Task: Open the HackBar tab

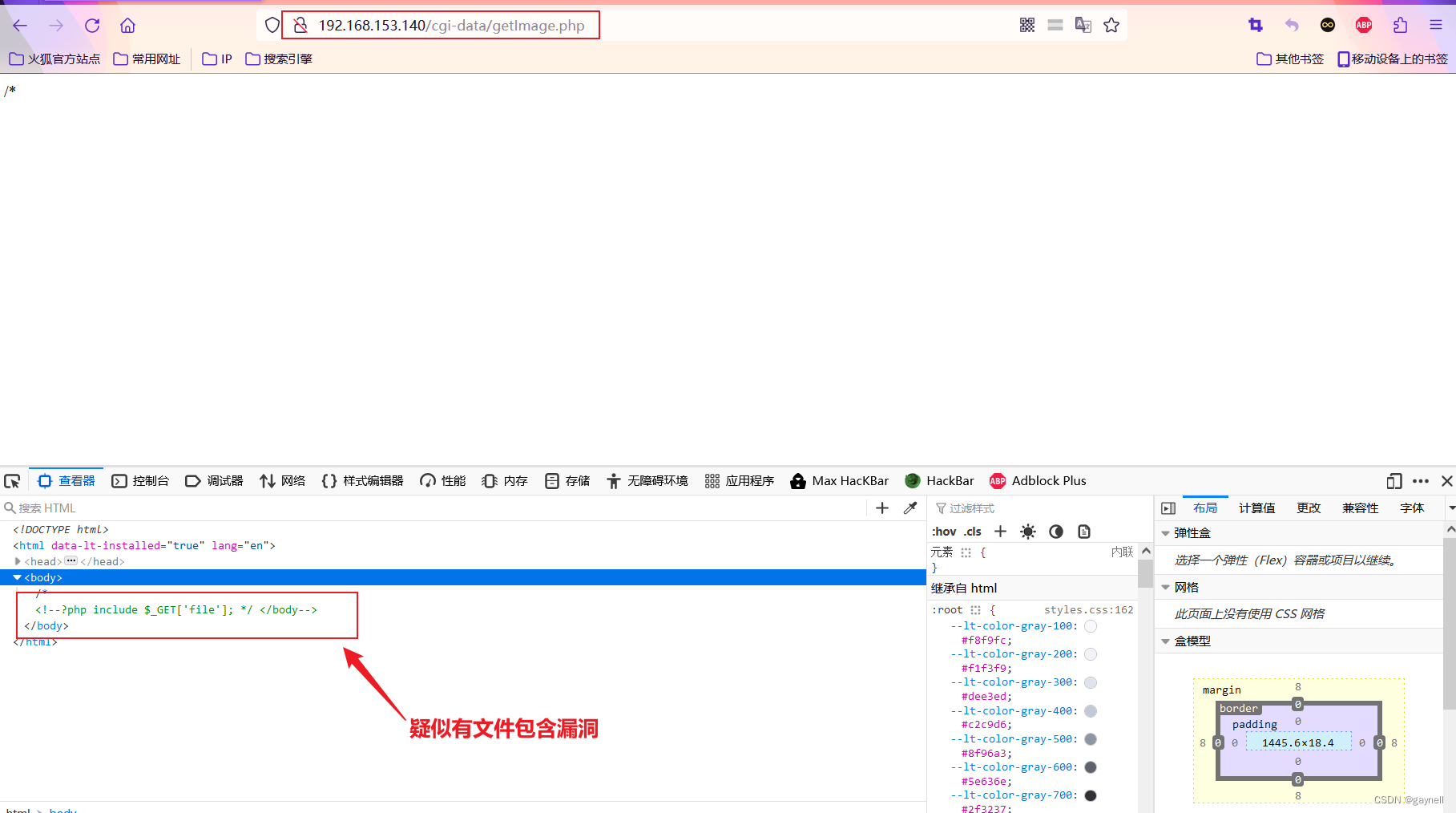Action: tap(939, 481)
